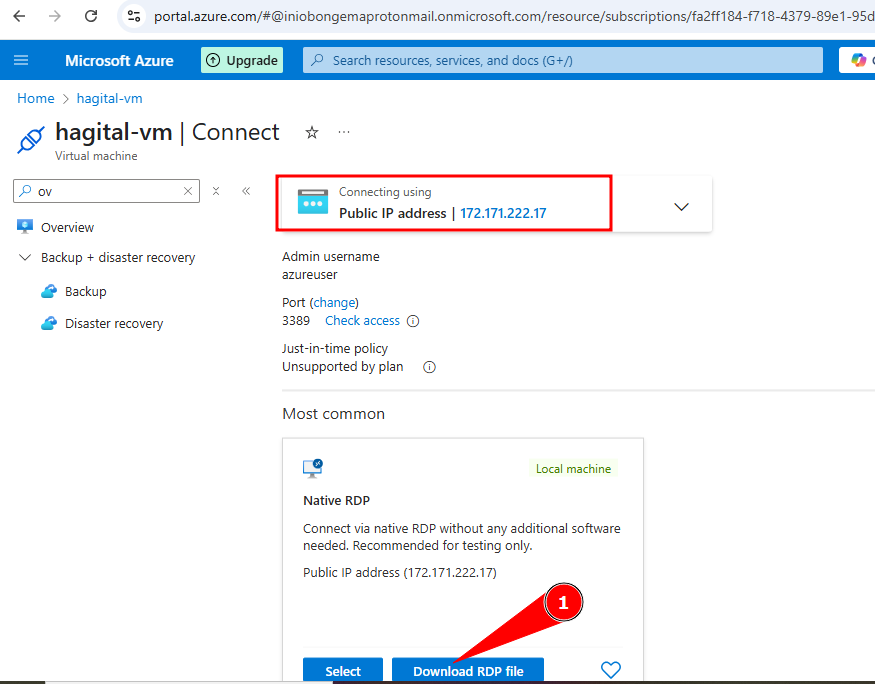Open the Azure portal hamburger menu
The width and height of the screenshot is (875, 684).
pyautogui.click(x=21, y=60)
